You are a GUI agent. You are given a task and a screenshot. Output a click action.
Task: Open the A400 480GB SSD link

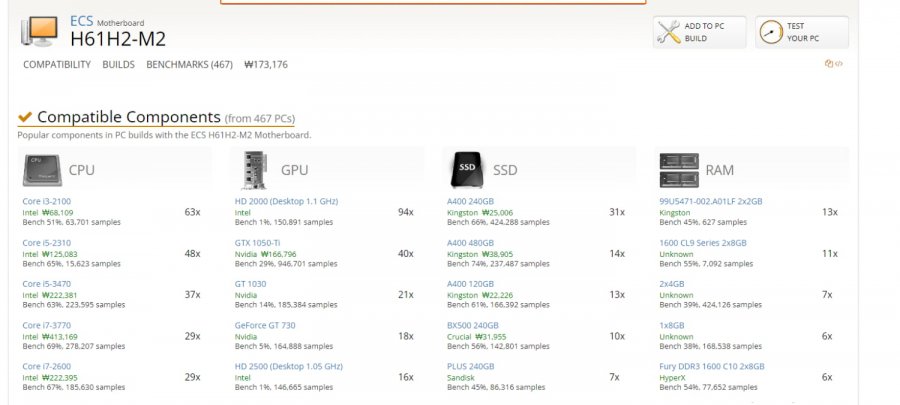(x=470, y=243)
